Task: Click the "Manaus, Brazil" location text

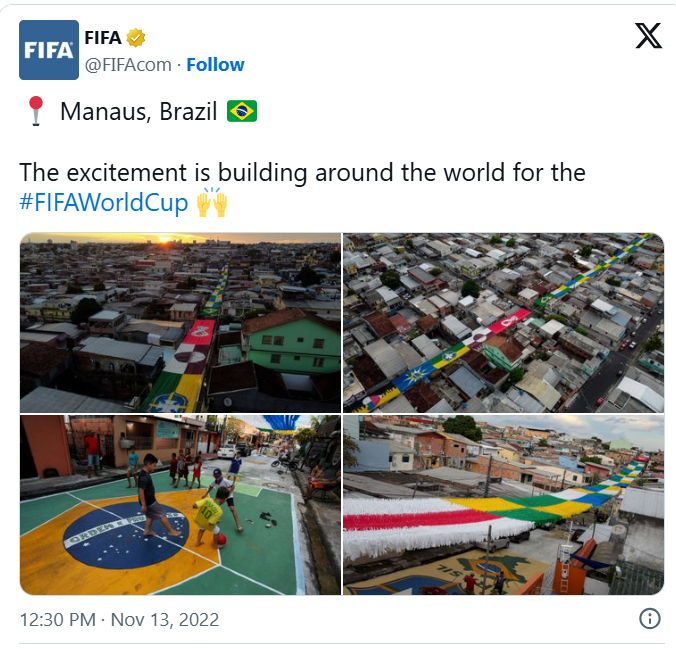Action: (x=139, y=111)
